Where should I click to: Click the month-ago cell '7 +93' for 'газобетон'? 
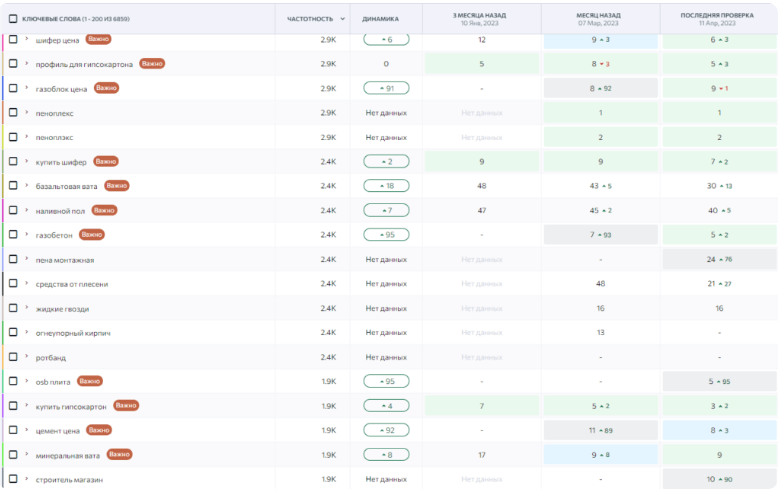pos(601,234)
